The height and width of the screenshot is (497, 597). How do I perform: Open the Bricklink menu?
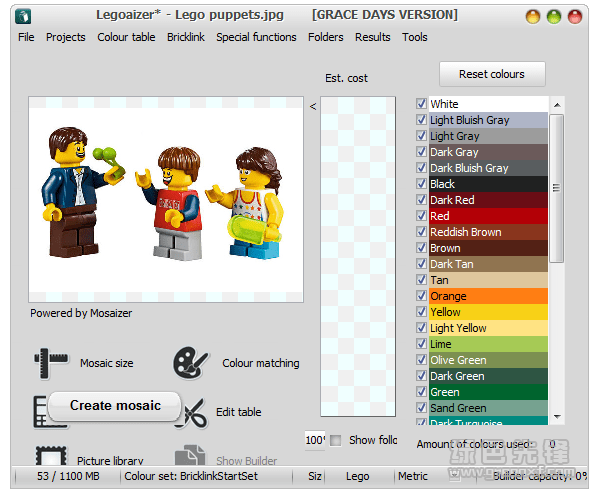[186, 37]
